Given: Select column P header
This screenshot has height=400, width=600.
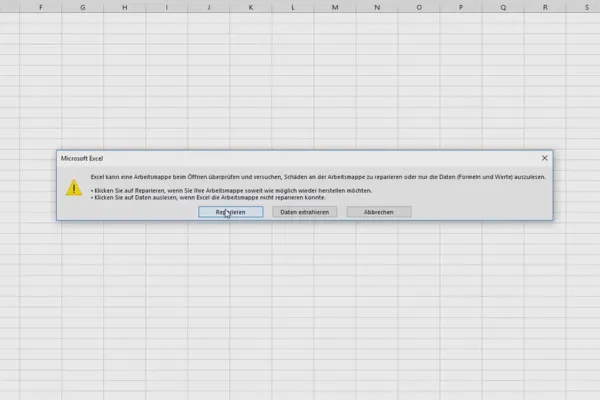Looking at the screenshot, I should pyautogui.click(x=461, y=7).
